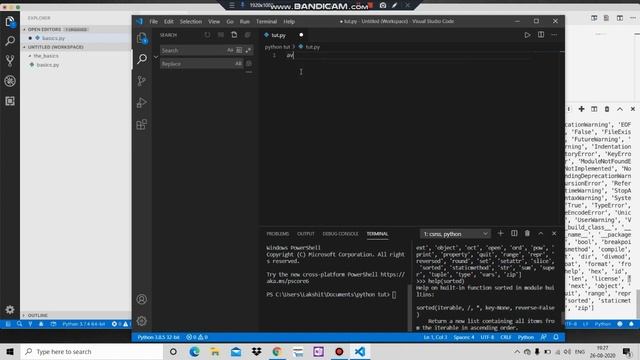640x360 pixels.
Task: Switch to OUTPUT panel tab
Action: click(306, 234)
